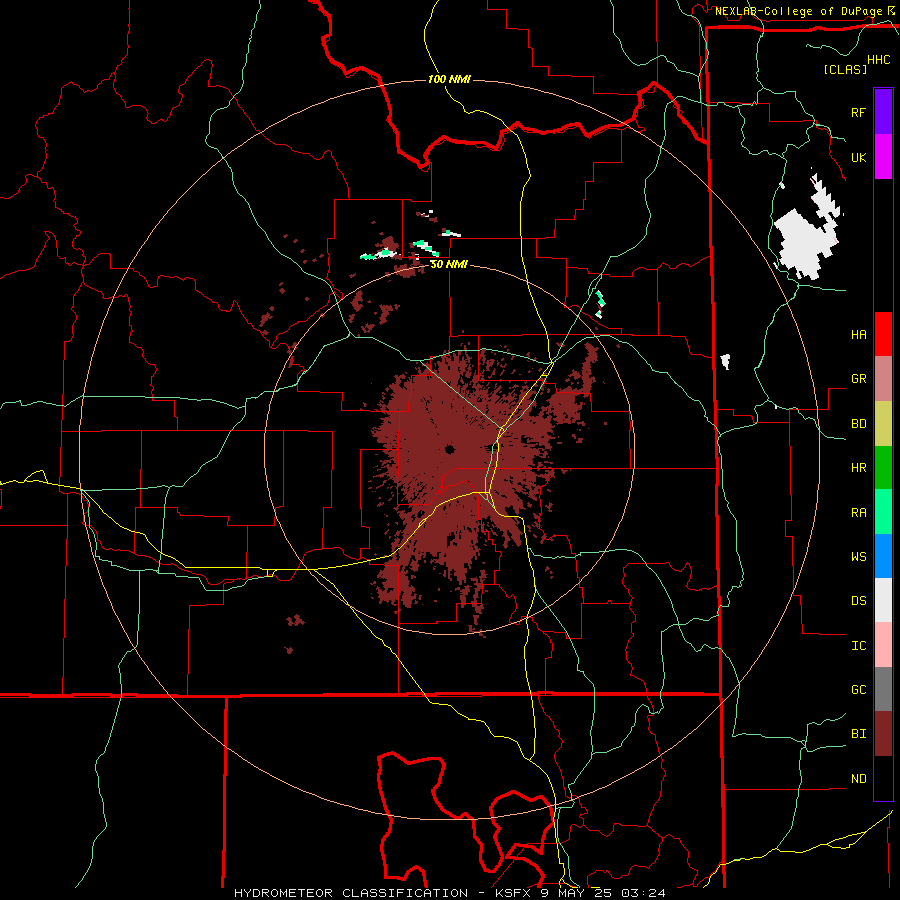Click the 'ND' legend label
This screenshot has height=900, width=900.
tap(859, 779)
